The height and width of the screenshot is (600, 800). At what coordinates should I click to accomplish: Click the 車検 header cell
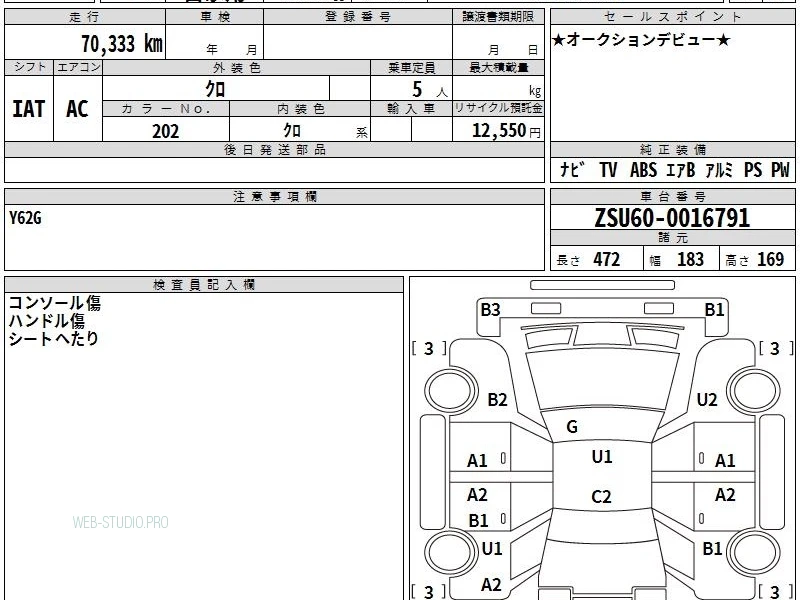click(215, 17)
